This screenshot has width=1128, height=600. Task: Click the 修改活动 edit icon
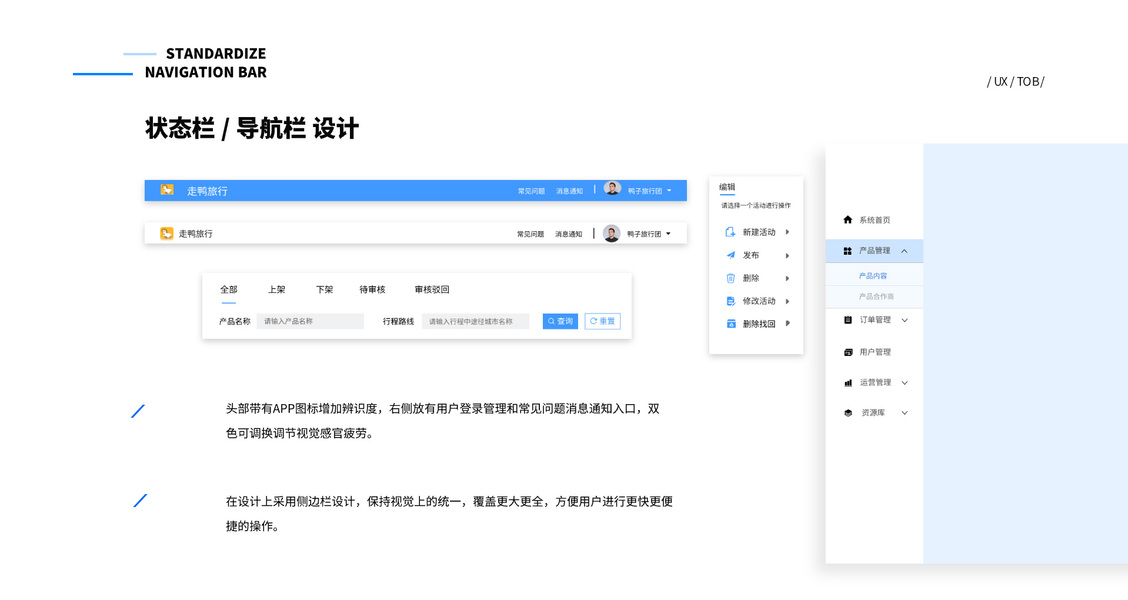click(730, 301)
